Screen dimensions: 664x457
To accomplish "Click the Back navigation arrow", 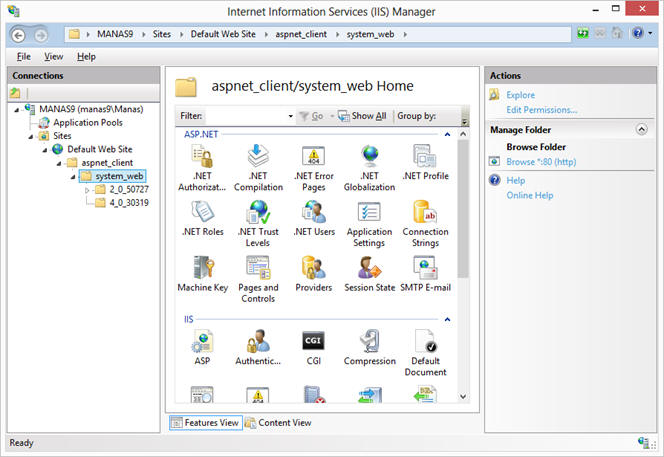I will 18,35.
